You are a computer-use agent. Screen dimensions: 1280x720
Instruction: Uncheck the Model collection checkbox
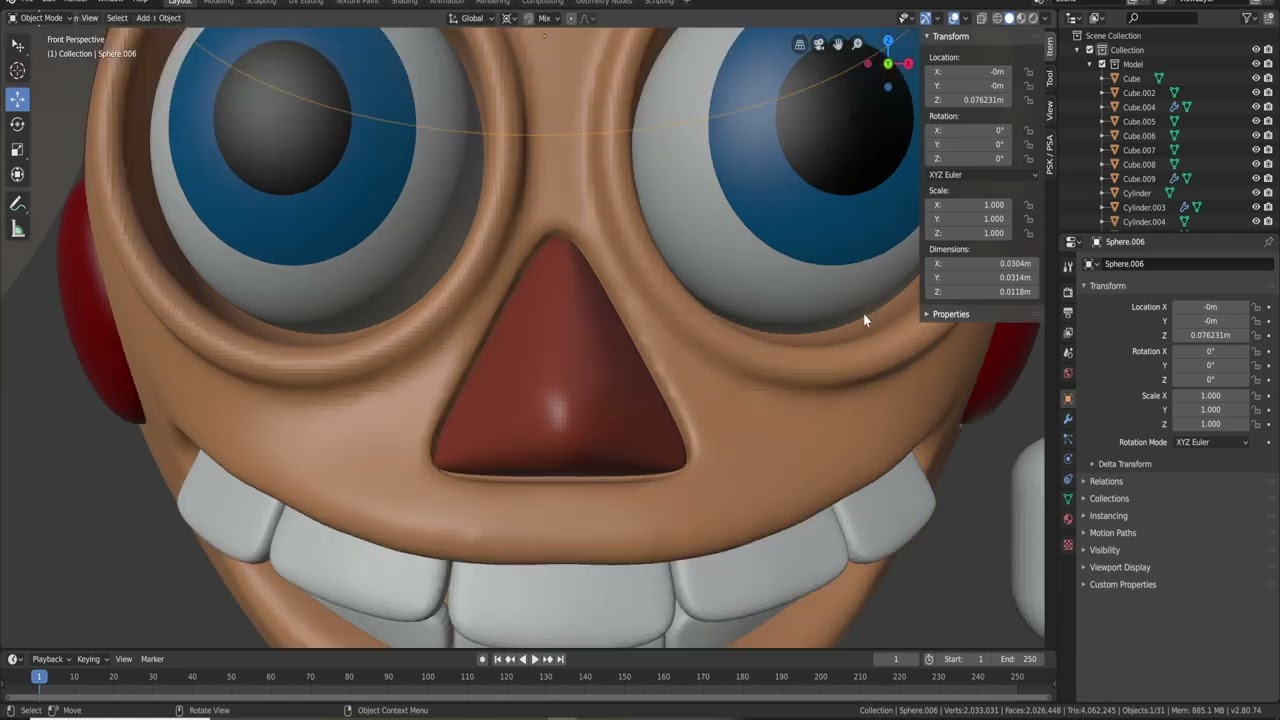pos(1102,64)
